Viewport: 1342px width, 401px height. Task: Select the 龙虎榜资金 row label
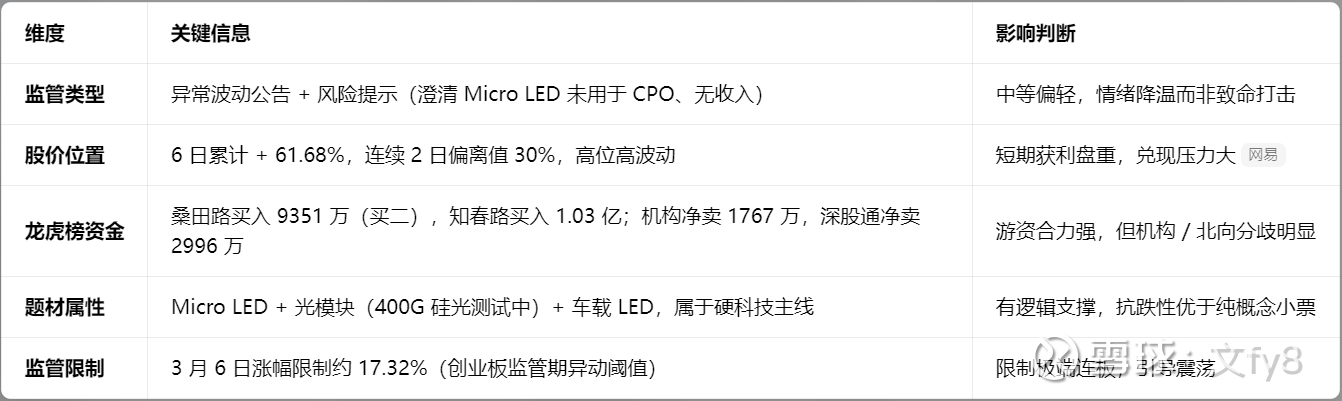coord(75,232)
